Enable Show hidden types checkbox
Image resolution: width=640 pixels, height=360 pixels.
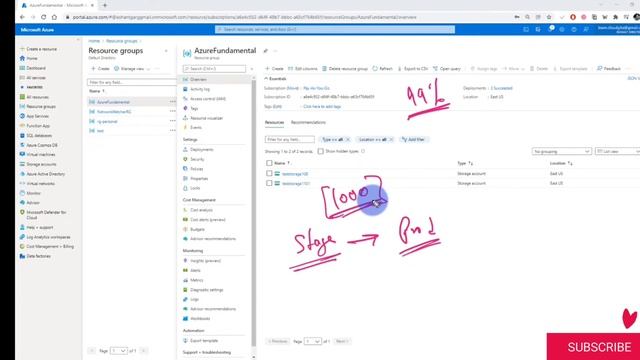[321, 151]
